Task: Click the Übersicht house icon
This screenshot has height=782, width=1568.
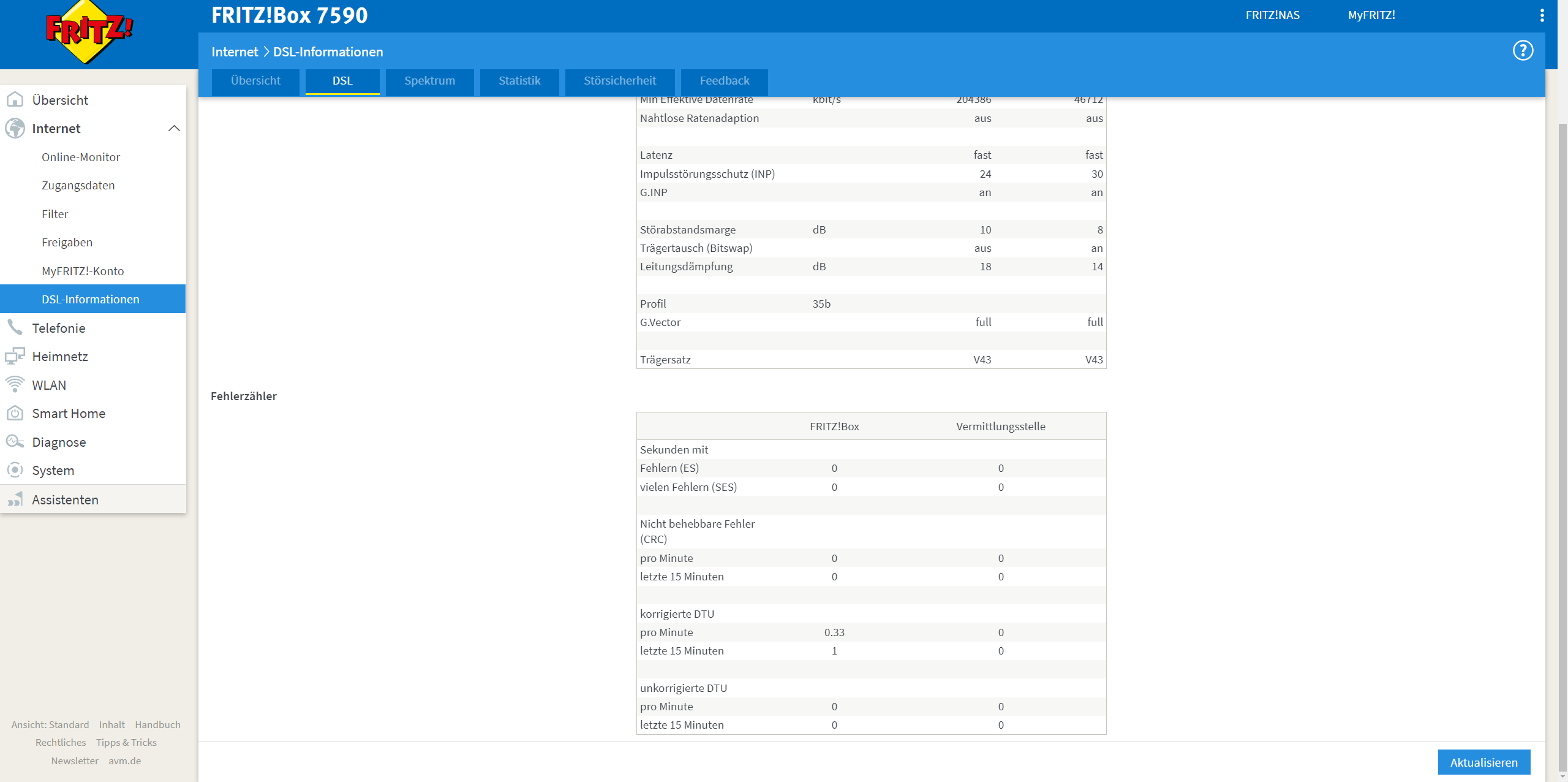Action: point(15,99)
